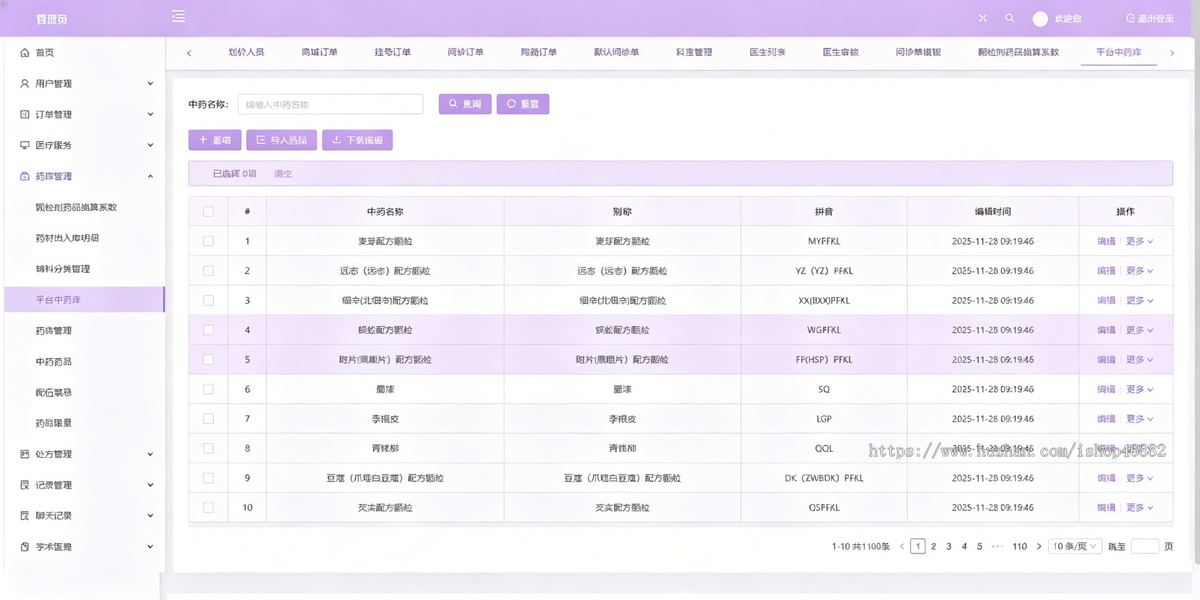Click 清空 to clear the selection
1200x600 pixels.
point(283,174)
